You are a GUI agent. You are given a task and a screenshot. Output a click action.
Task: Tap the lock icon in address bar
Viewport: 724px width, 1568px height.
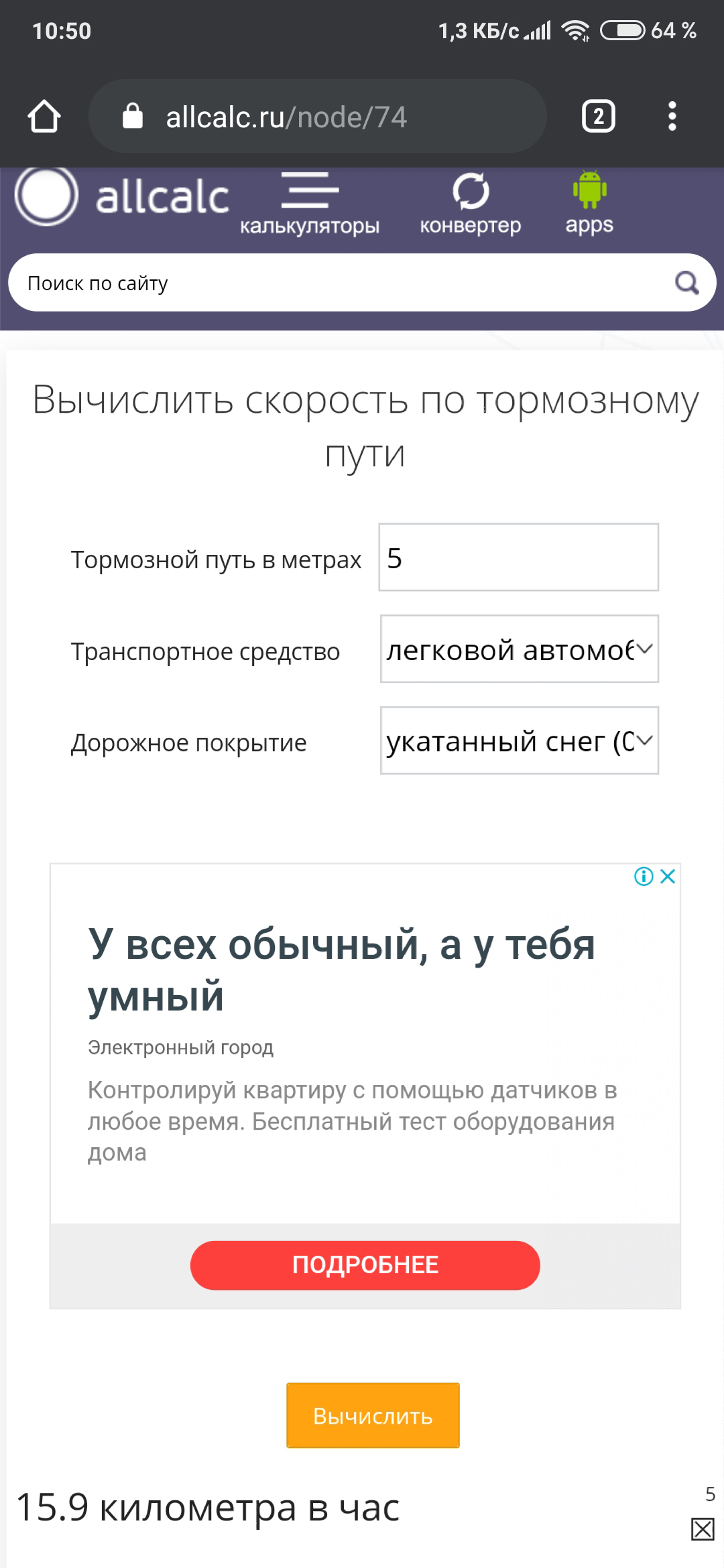[133, 117]
